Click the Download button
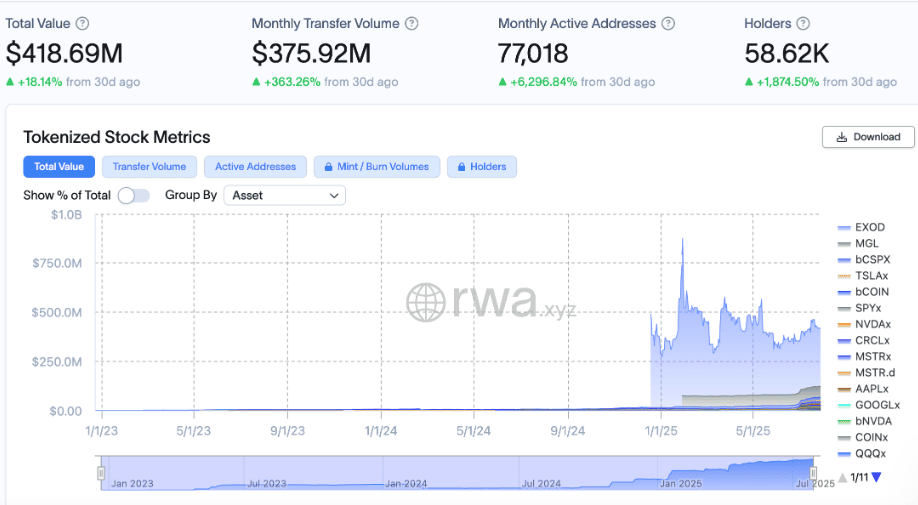 point(868,137)
